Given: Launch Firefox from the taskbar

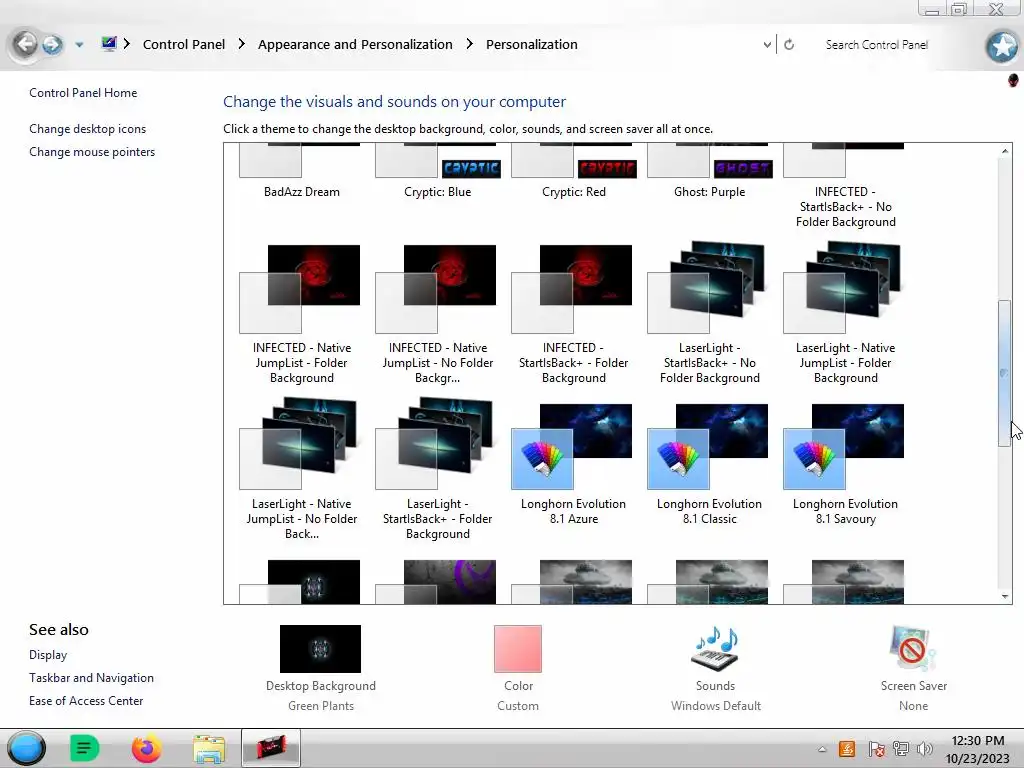Looking at the screenshot, I should (x=146, y=748).
